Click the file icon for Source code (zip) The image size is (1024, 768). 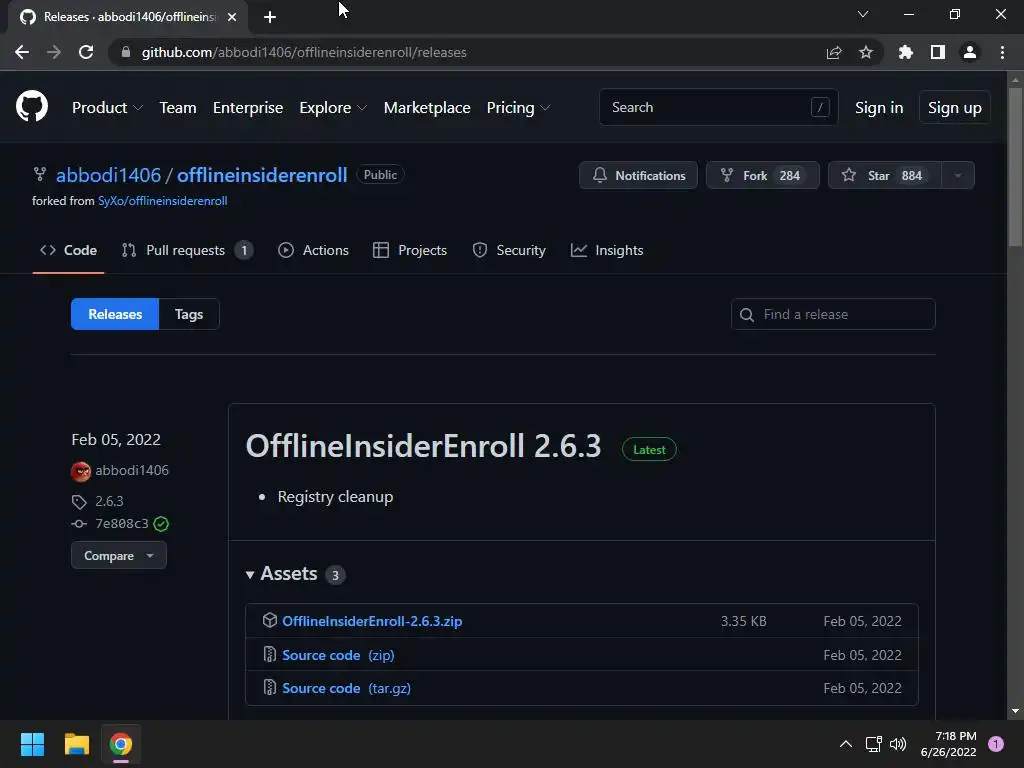(270, 654)
